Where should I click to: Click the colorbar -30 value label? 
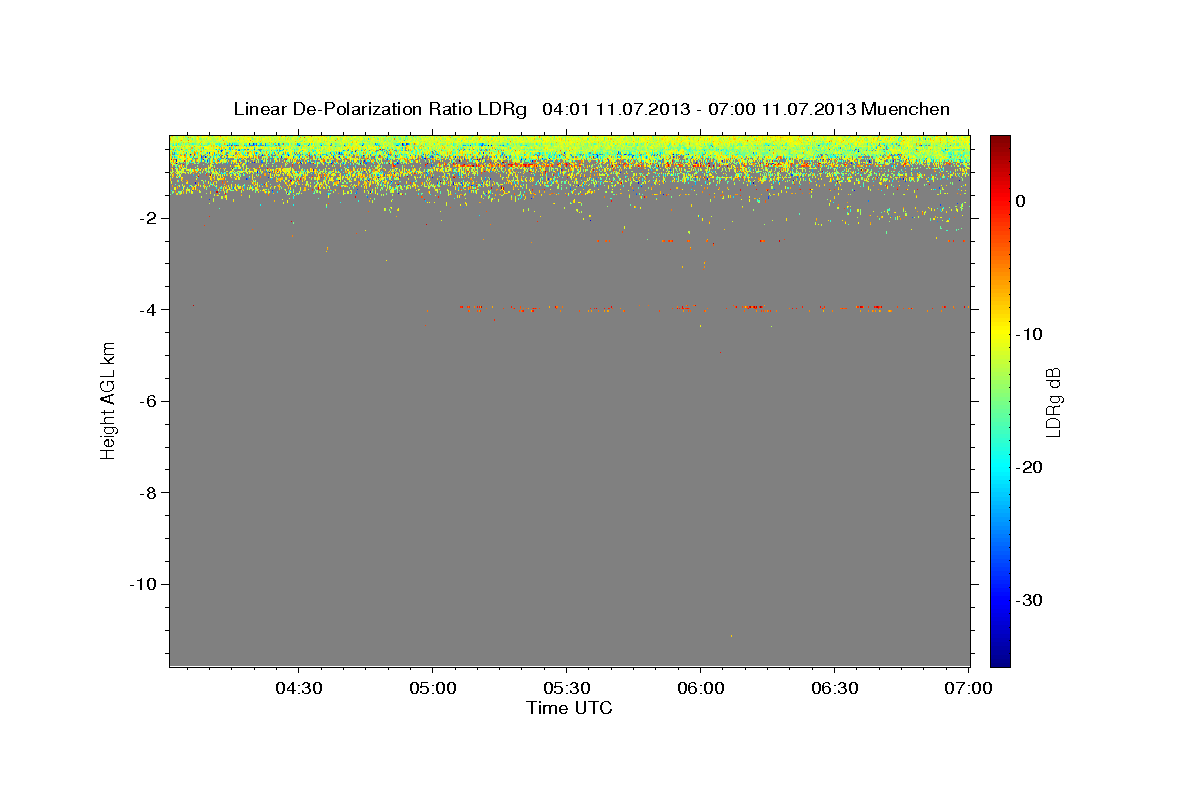[x=1030, y=601]
